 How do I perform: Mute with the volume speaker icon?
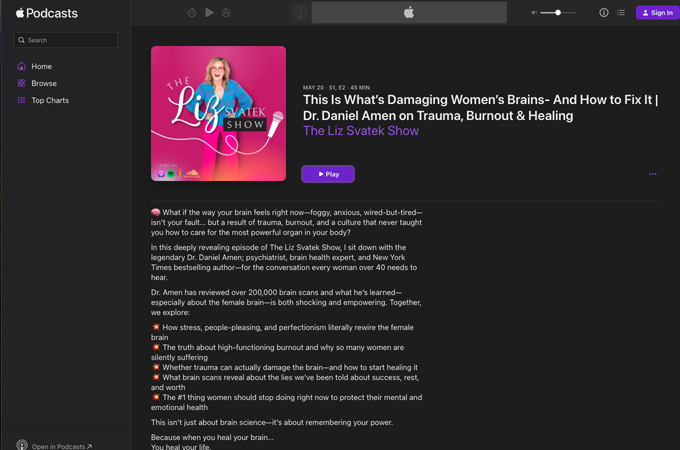534,13
